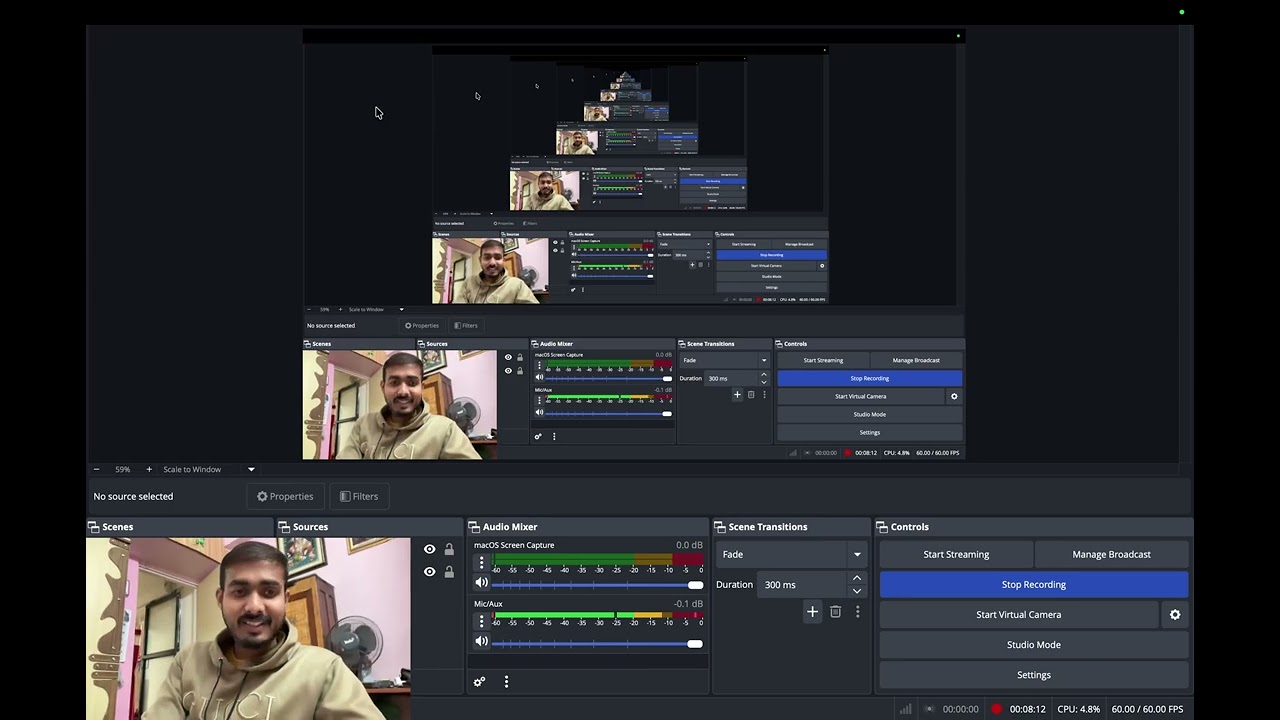This screenshot has height=720, width=1280.
Task: Zoom out the preview with the main minus icon
Action: point(96,469)
